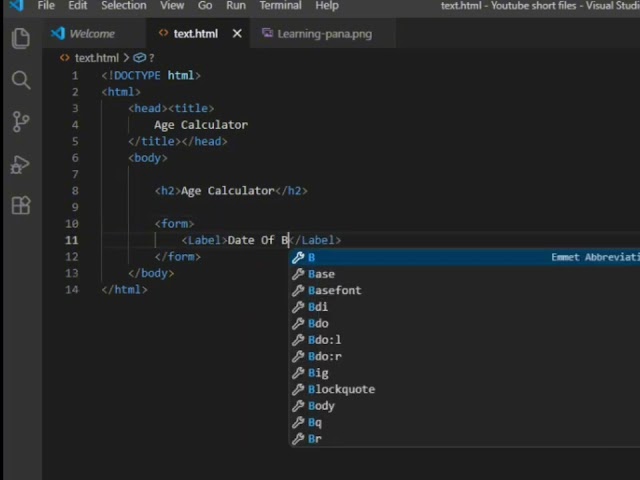
Task: Click the opening <body> tag
Action: (148, 158)
